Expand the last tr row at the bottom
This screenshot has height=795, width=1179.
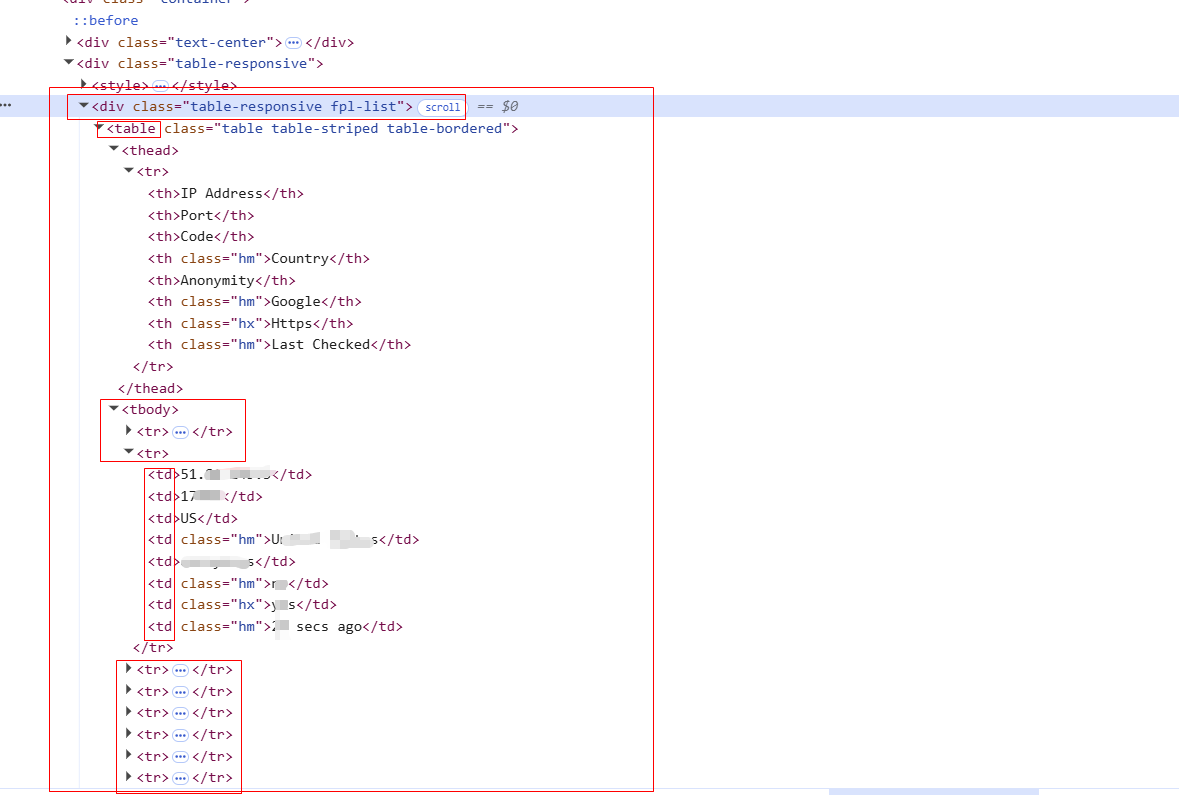pyautogui.click(x=129, y=776)
